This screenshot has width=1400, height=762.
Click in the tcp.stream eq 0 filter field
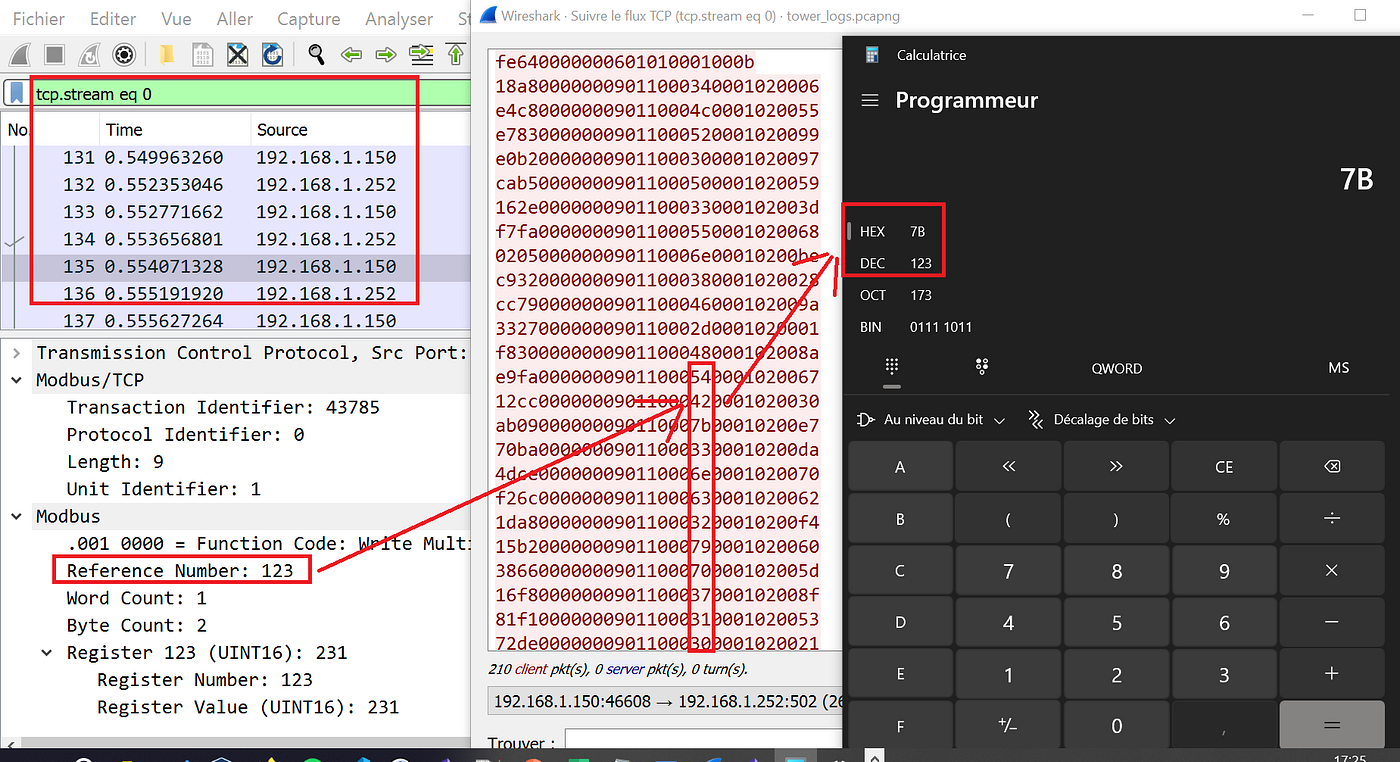pyautogui.click(x=248, y=94)
